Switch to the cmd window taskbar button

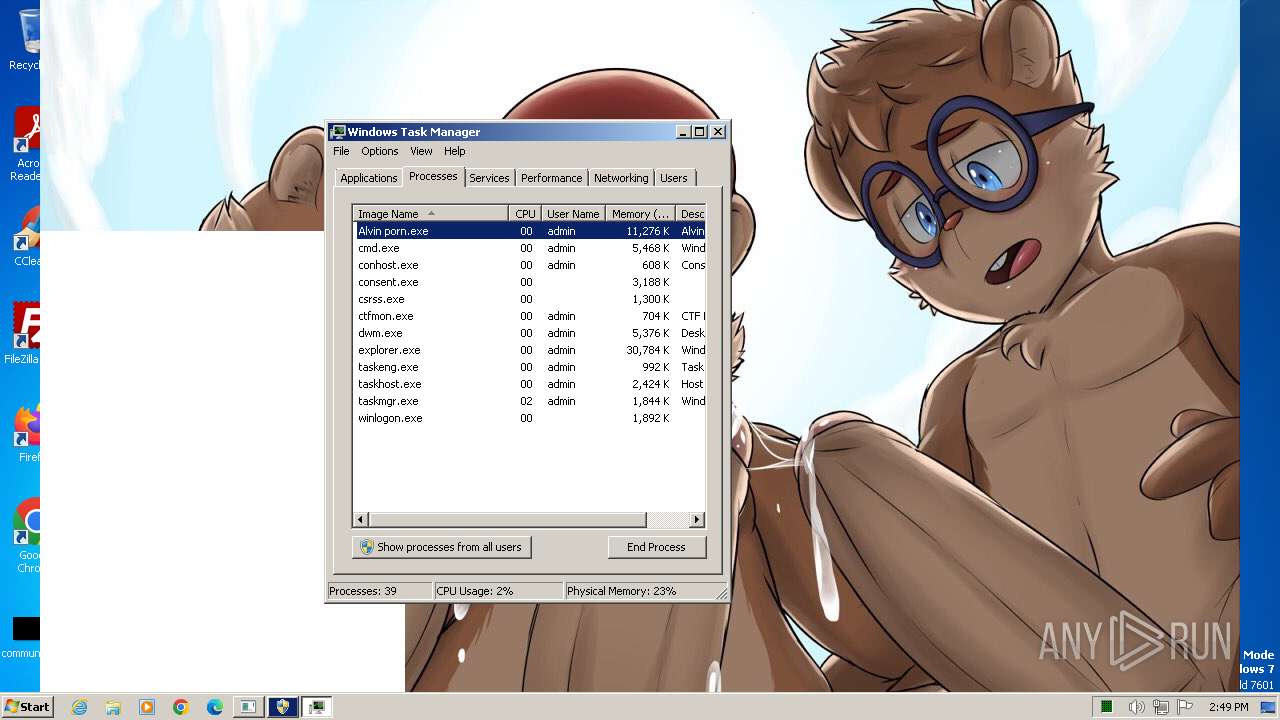point(248,707)
